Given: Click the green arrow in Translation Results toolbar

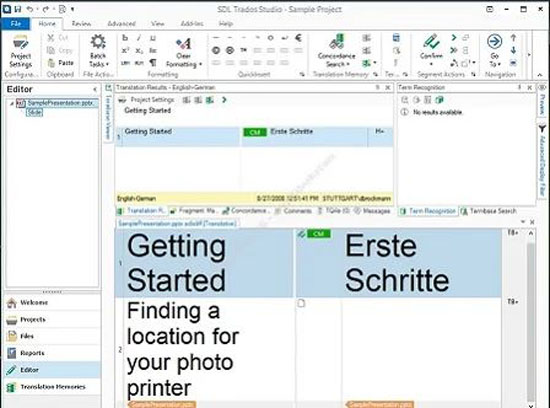Looking at the screenshot, I should [224, 100].
